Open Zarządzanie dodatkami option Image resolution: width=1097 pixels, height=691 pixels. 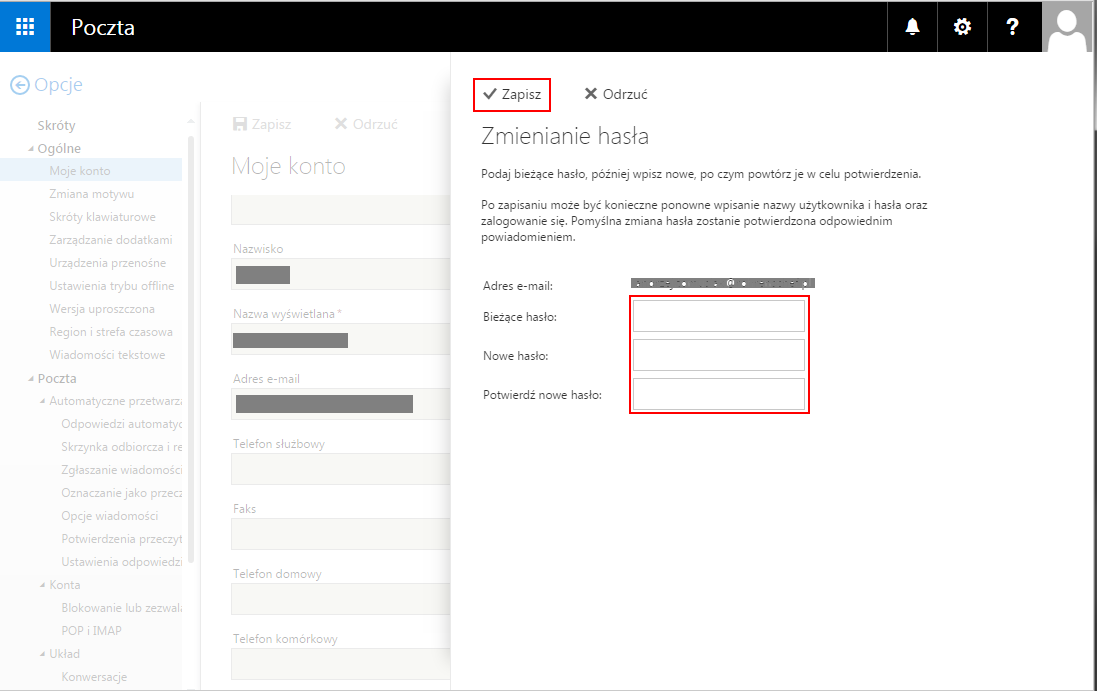pyautogui.click(x=111, y=240)
